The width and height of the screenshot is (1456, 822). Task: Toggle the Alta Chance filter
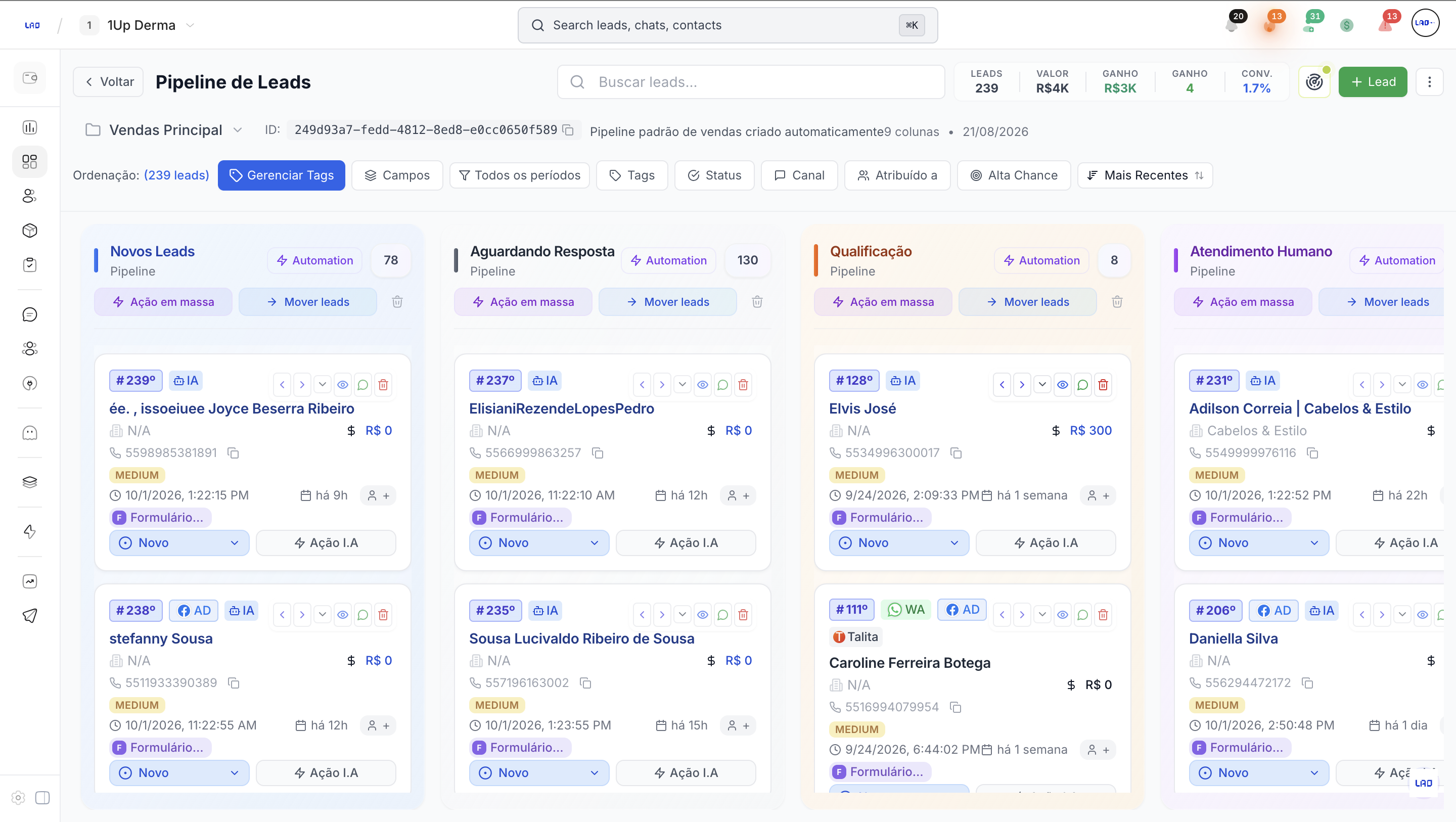[x=1014, y=175]
